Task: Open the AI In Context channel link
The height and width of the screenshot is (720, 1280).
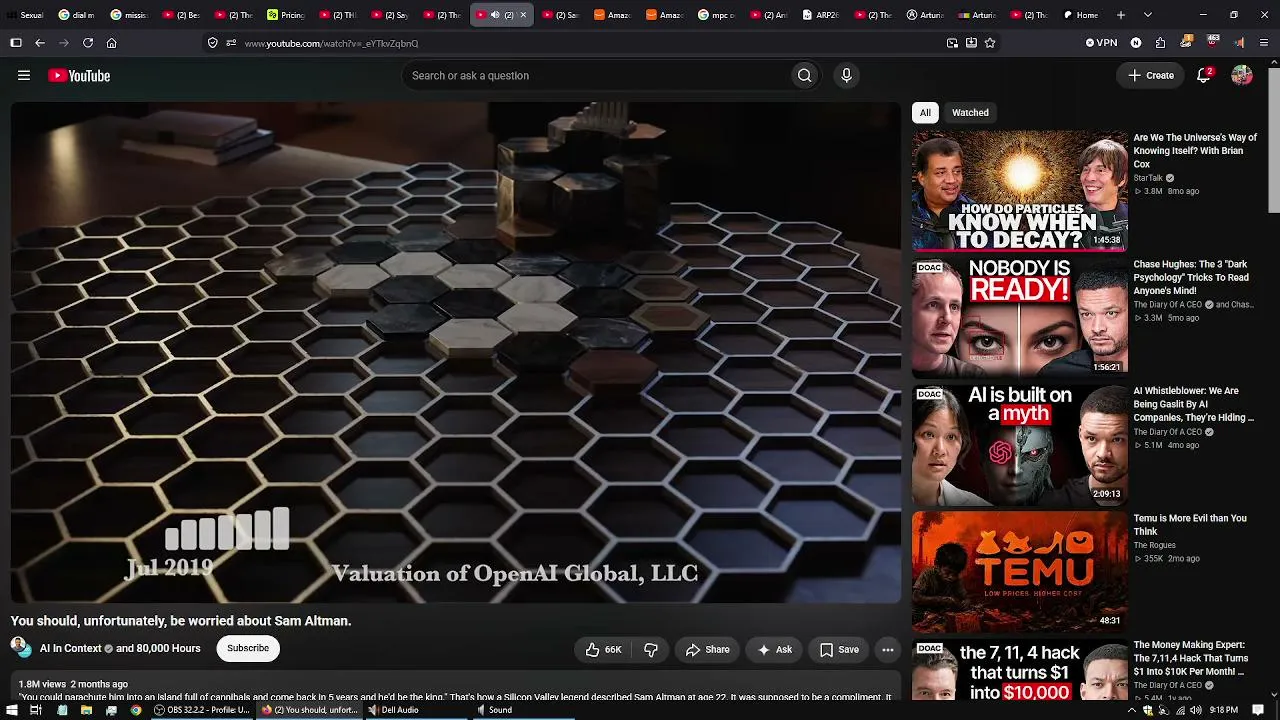Action: point(71,648)
